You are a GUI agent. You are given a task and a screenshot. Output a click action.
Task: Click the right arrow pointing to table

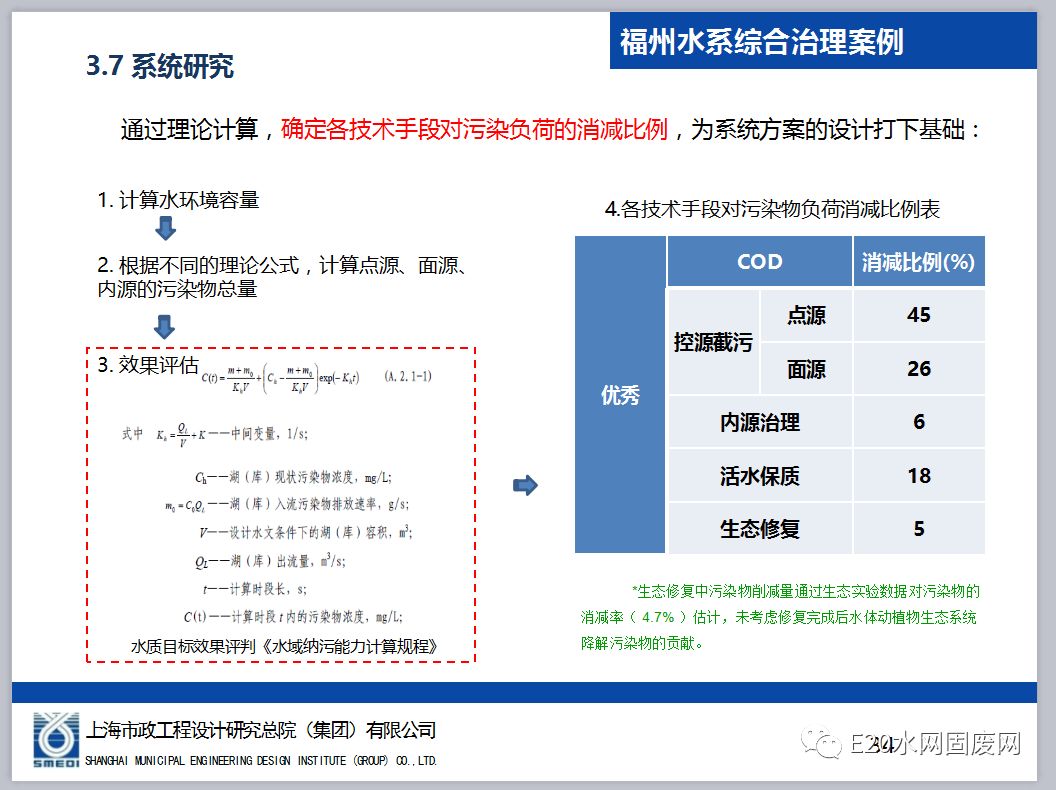(x=525, y=485)
